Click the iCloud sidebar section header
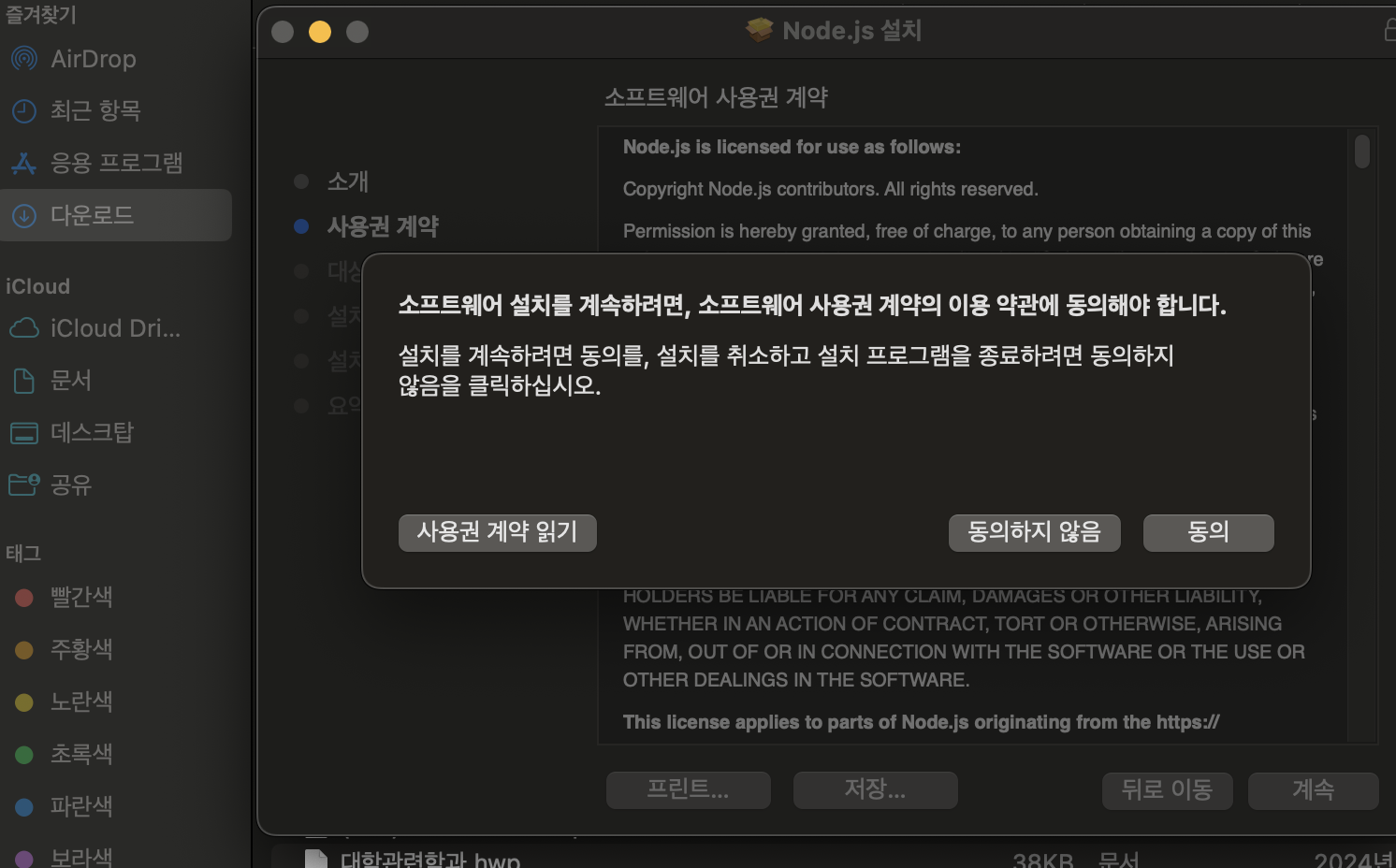The height and width of the screenshot is (868, 1396). 37,286
